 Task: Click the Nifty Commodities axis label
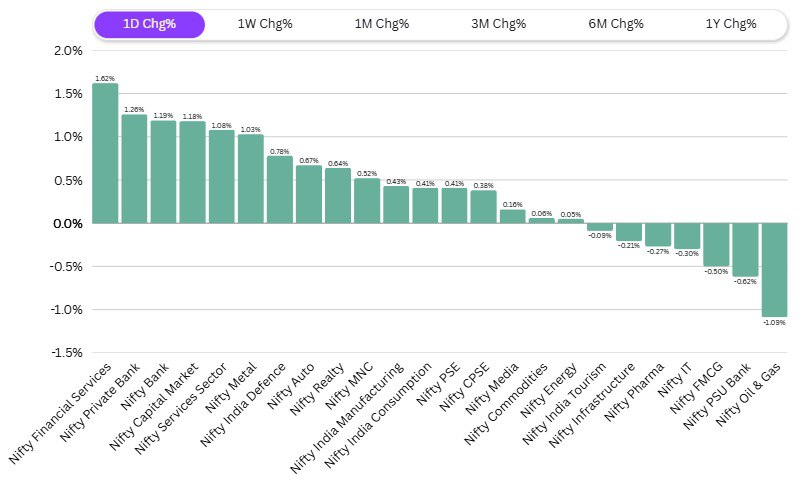coord(506,403)
